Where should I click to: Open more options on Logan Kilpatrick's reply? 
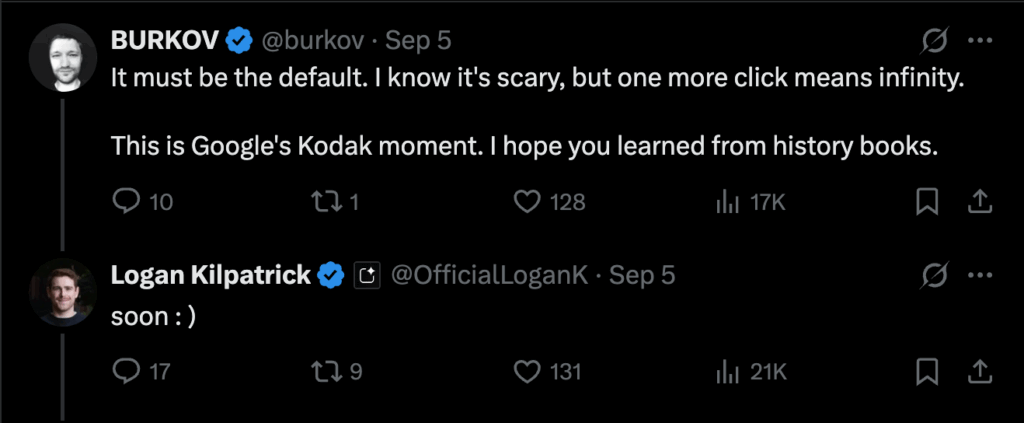(x=981, y=275)
